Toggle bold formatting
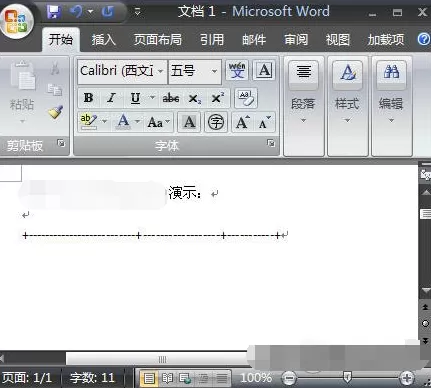This screenshot has width=431, height=388. click(88, 98)
